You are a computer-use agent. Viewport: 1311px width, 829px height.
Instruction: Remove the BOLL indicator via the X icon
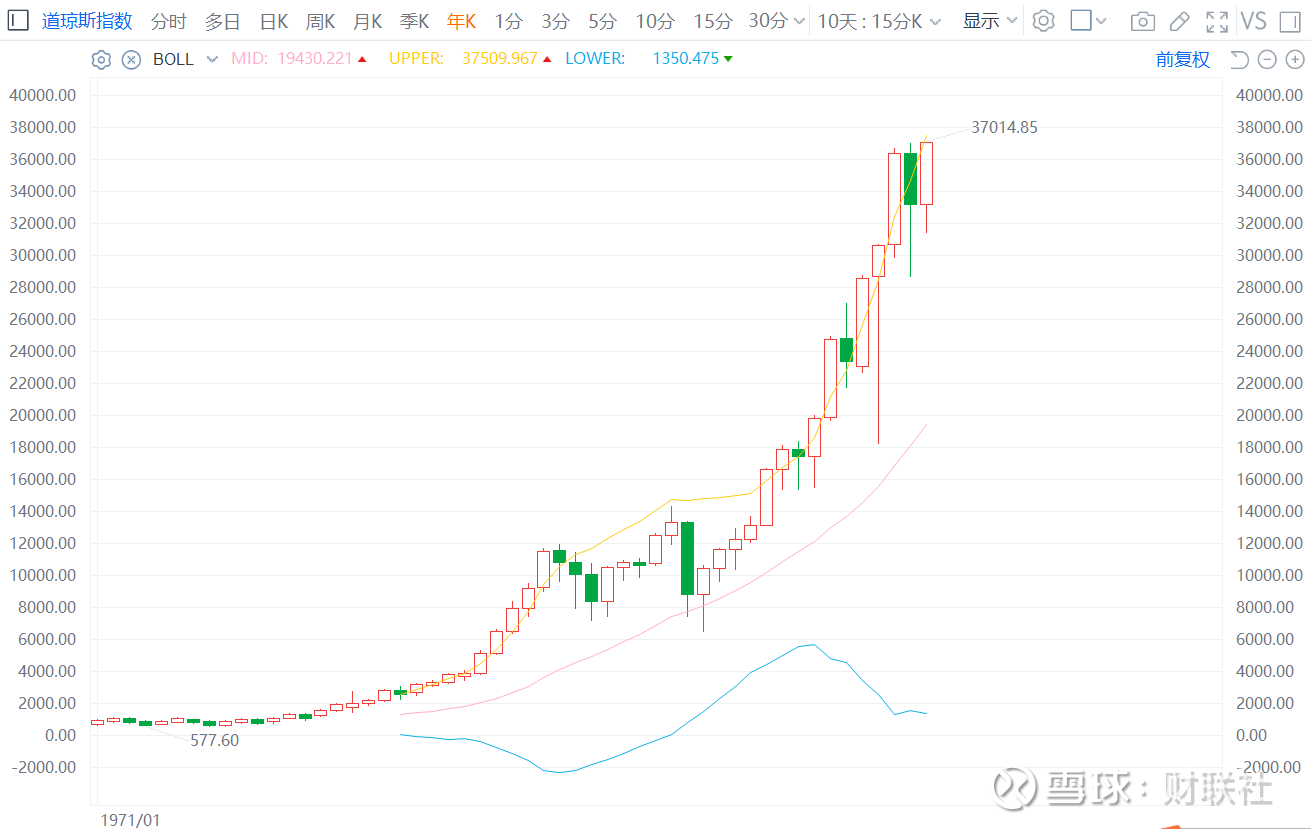[x=131, y=59]
